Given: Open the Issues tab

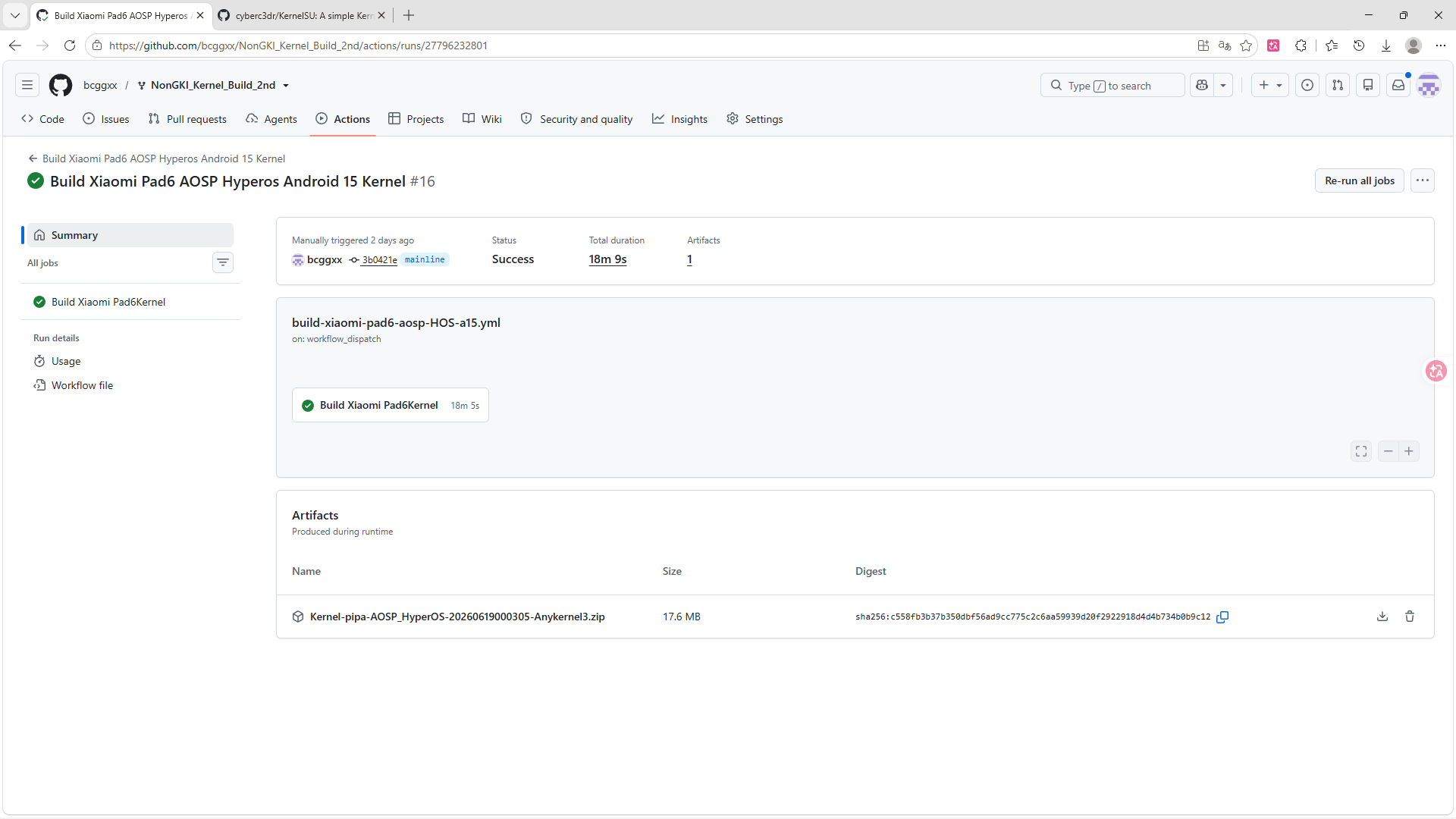Looking at the screenshot, I should pyautogui.click(x=106, y=119).
